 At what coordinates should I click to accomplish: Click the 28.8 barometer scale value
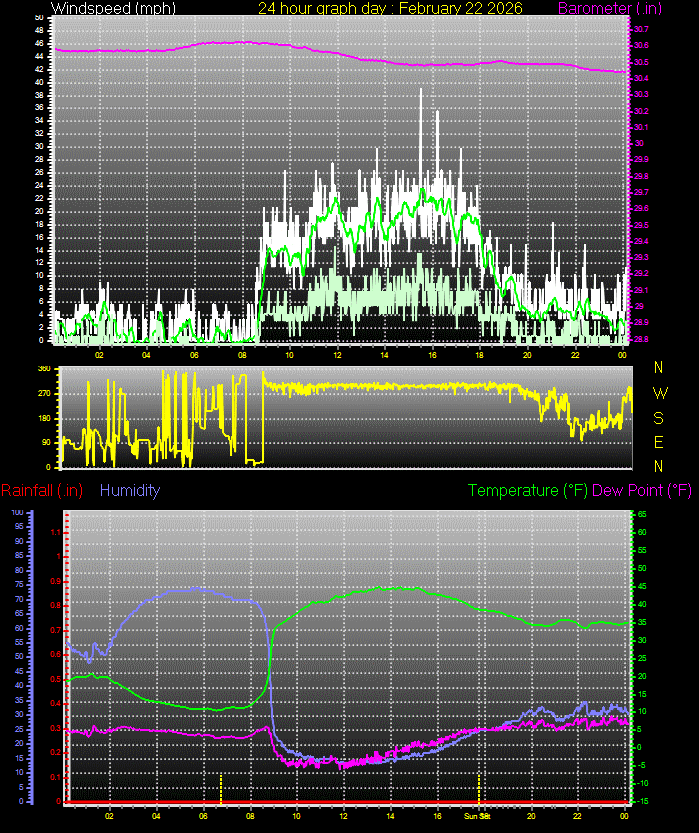pyautogui.click(x=641, y=339)
